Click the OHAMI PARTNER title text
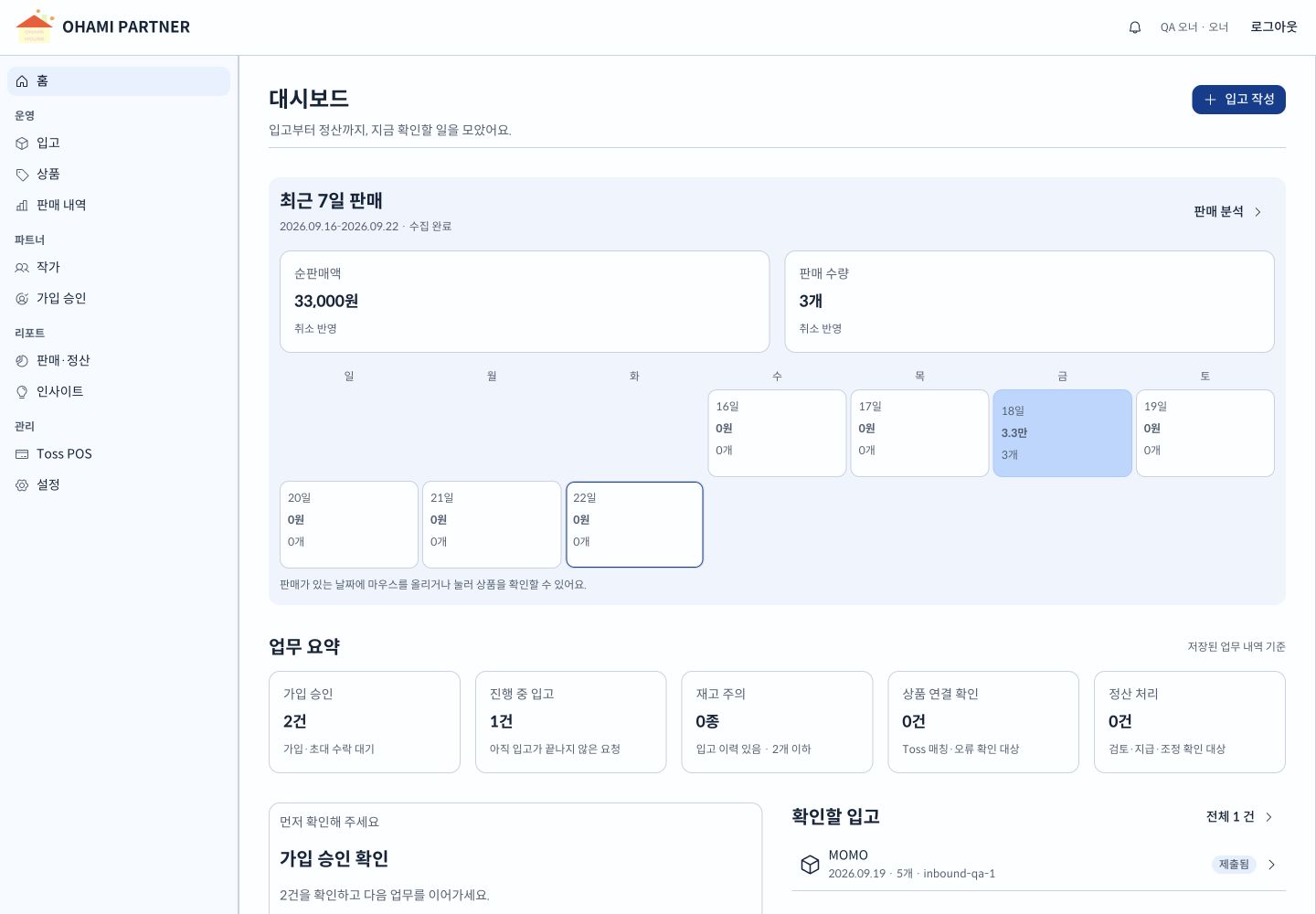1316x914 pixels. point(126,27)
